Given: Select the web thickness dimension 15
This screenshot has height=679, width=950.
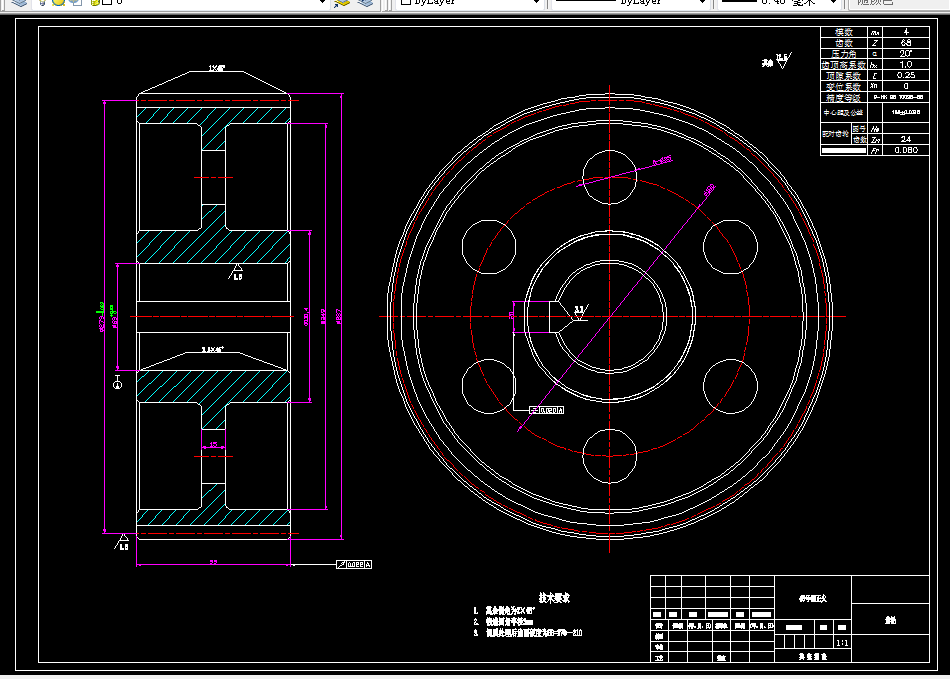Looking at the screenshot, I should 213,445.
